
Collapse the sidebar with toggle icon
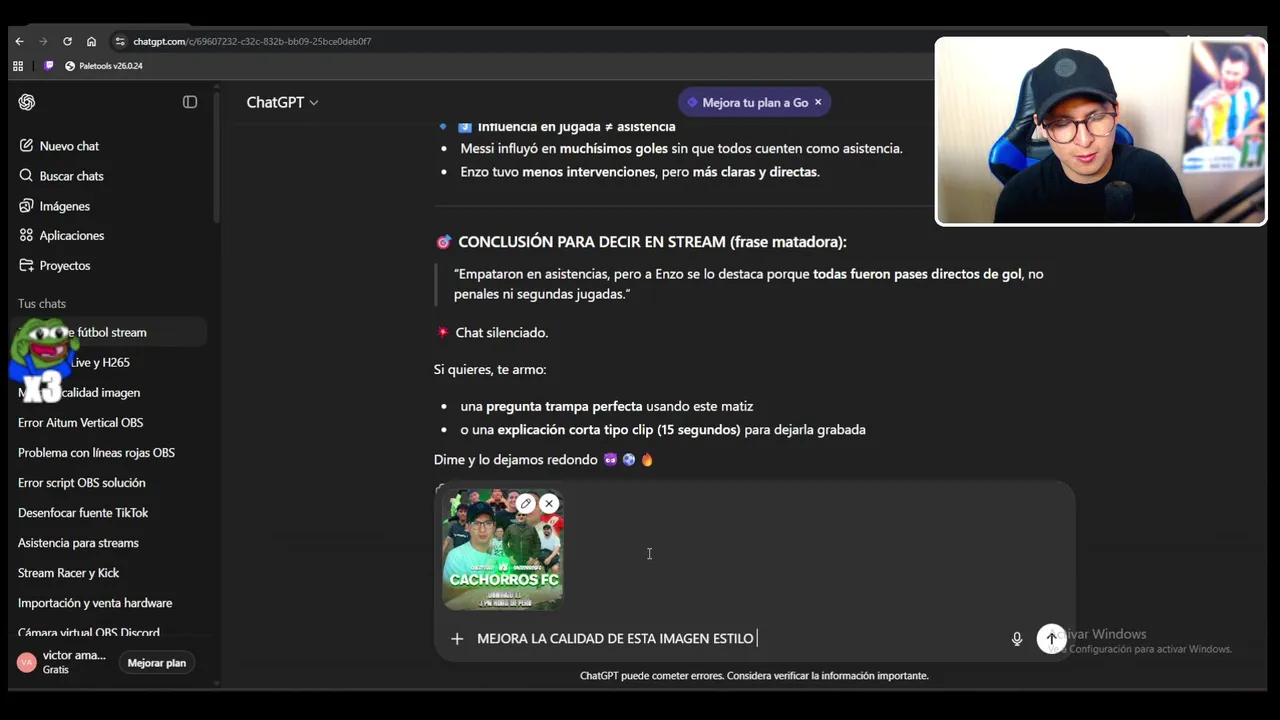pos(190,102)
